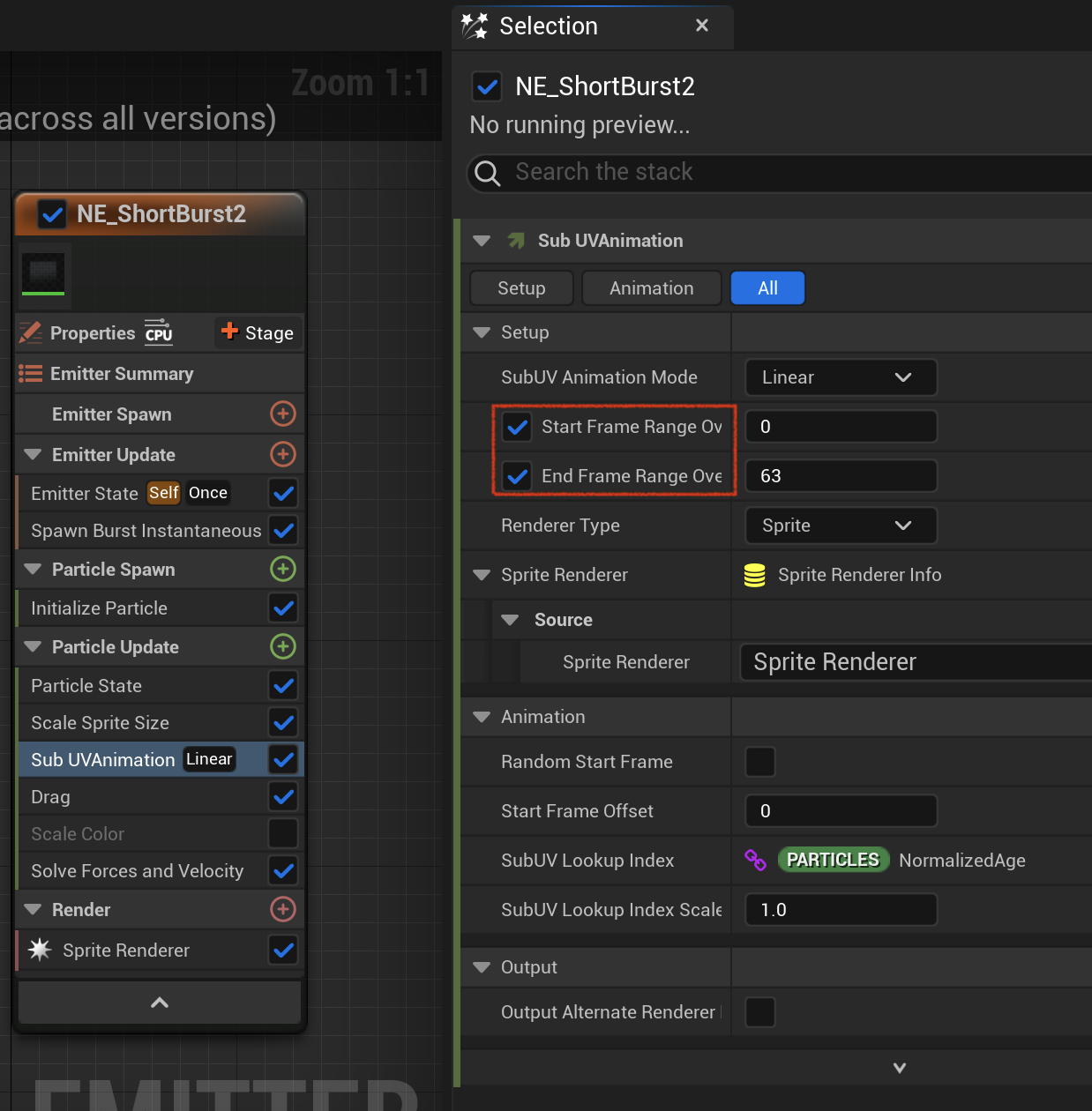Click the SubUV Lookup Index link icon
This screenshot has height=1111, width=1092.
[755, 860]
